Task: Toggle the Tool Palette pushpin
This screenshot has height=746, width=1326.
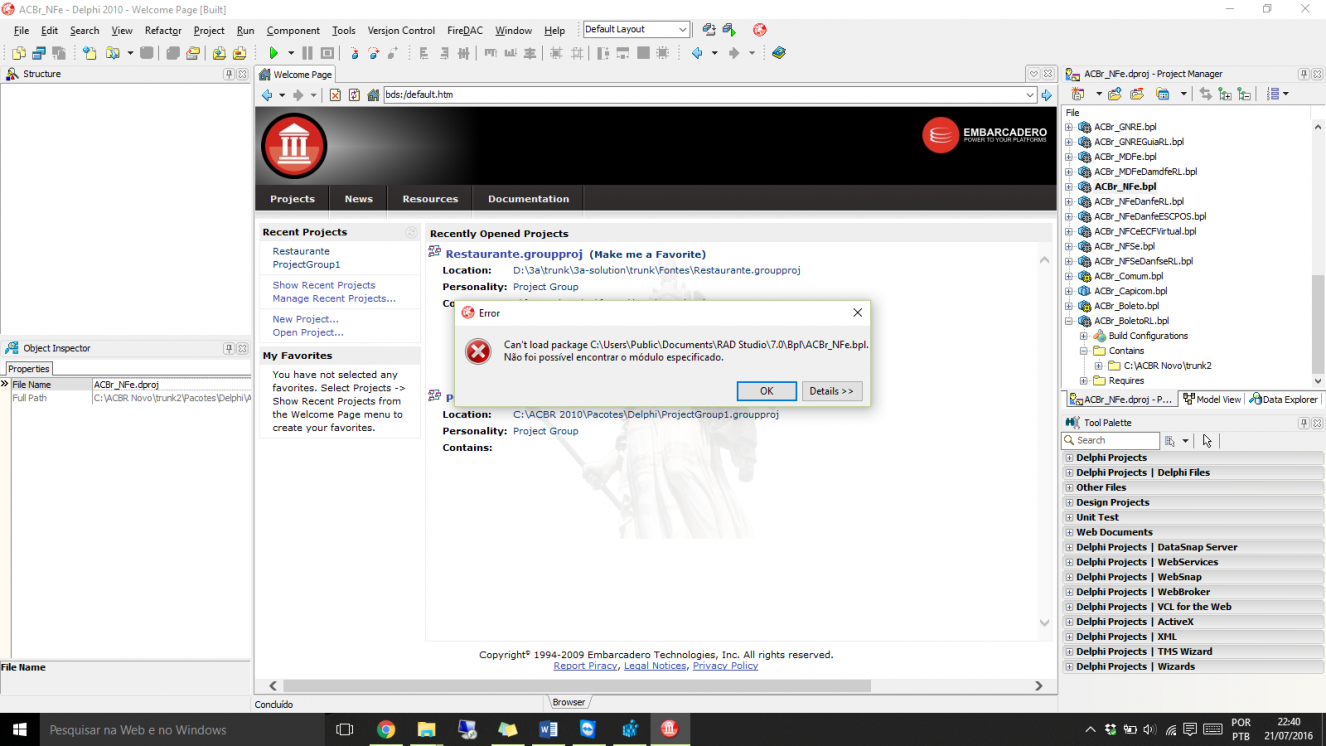Action: [1303, 423]
